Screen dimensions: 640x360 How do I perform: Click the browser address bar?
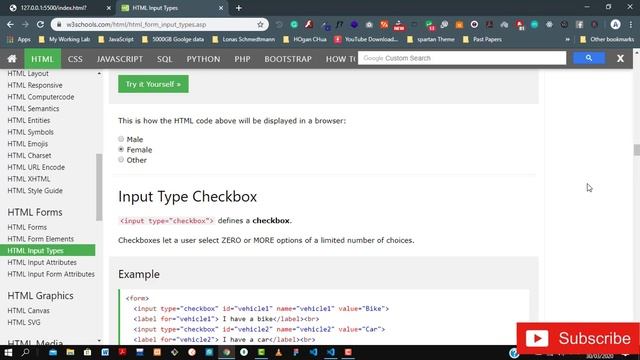tap(159, 24)
